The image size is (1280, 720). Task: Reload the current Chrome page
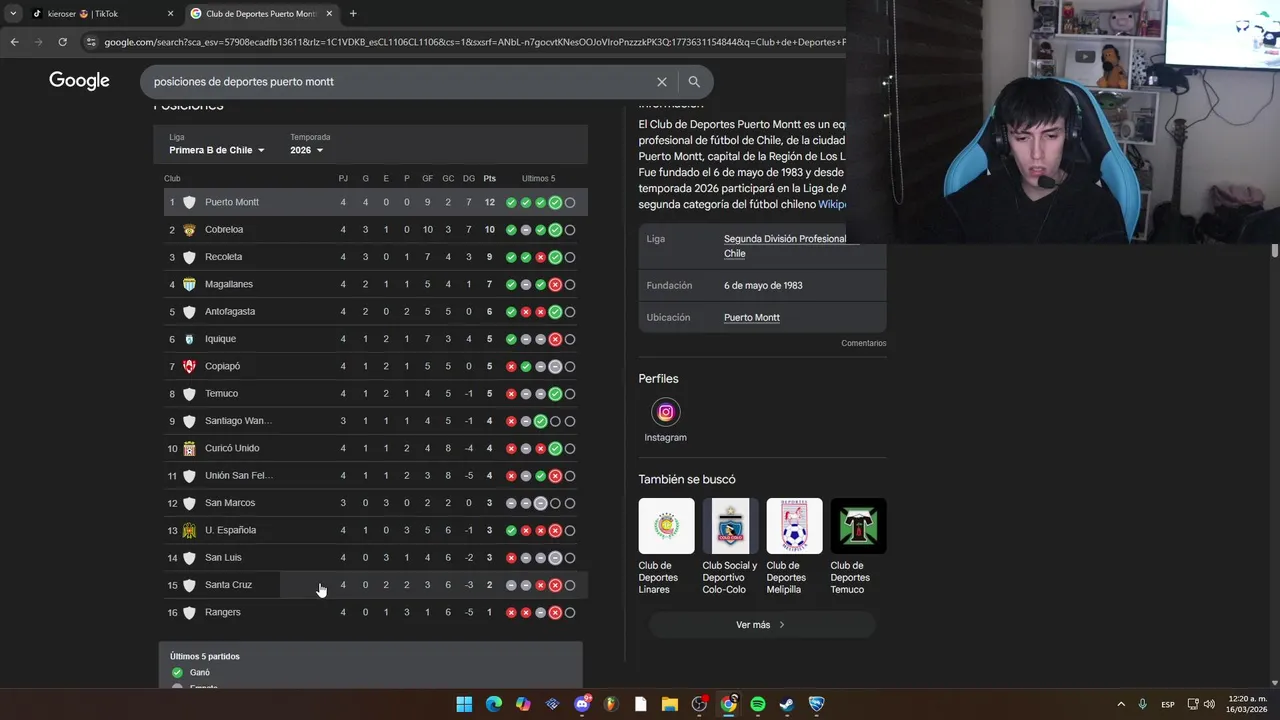pos(62,42)
